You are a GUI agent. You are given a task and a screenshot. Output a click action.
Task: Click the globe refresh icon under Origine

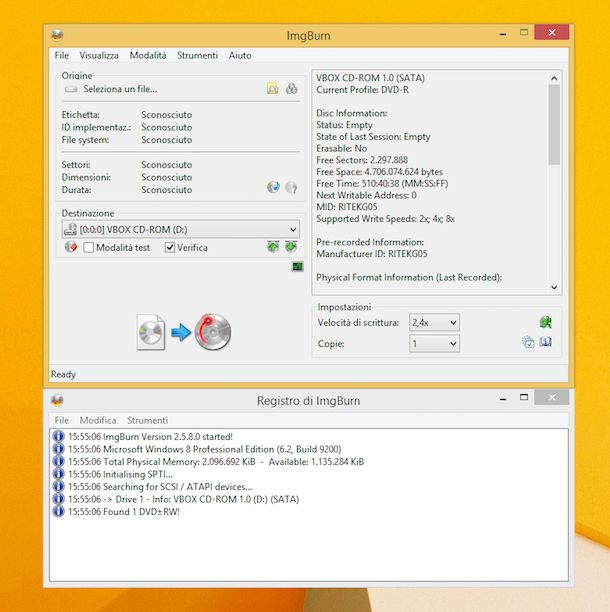[x=273, y=187]
